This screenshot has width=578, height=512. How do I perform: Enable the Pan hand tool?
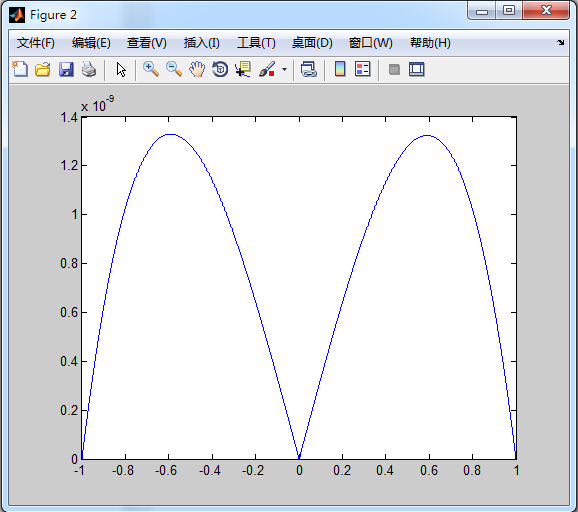197,69
